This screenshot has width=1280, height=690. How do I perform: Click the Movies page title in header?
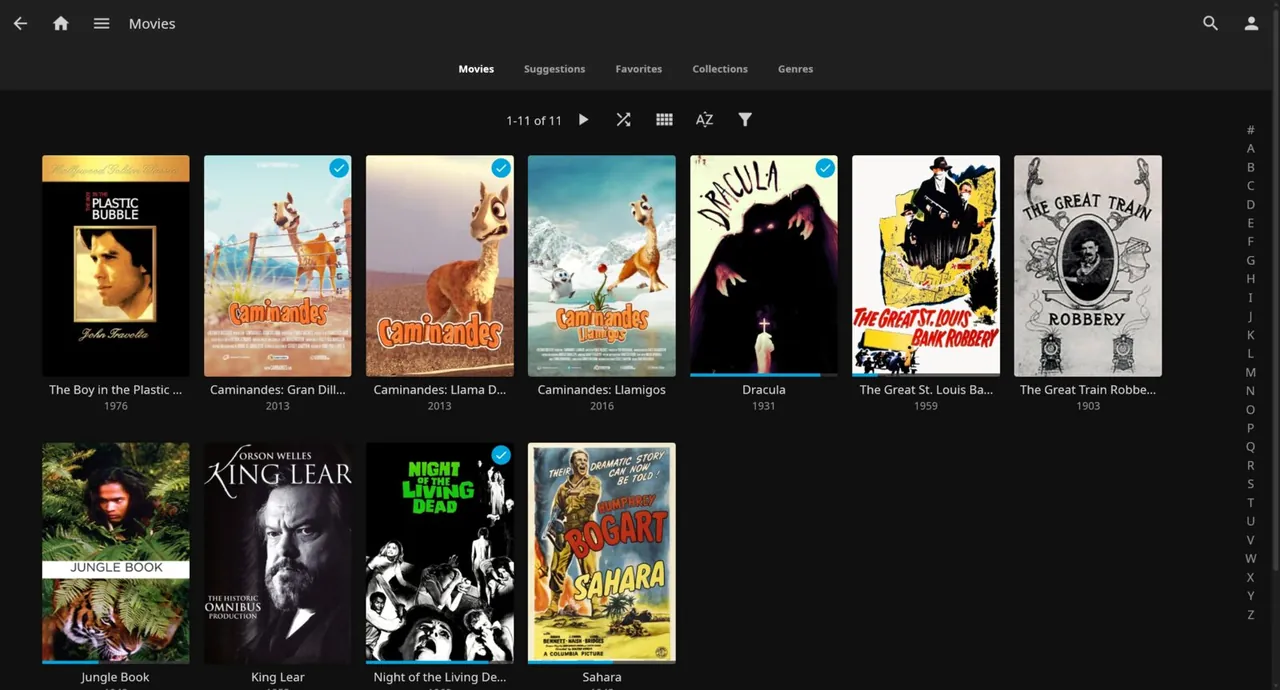coord(152,23)
